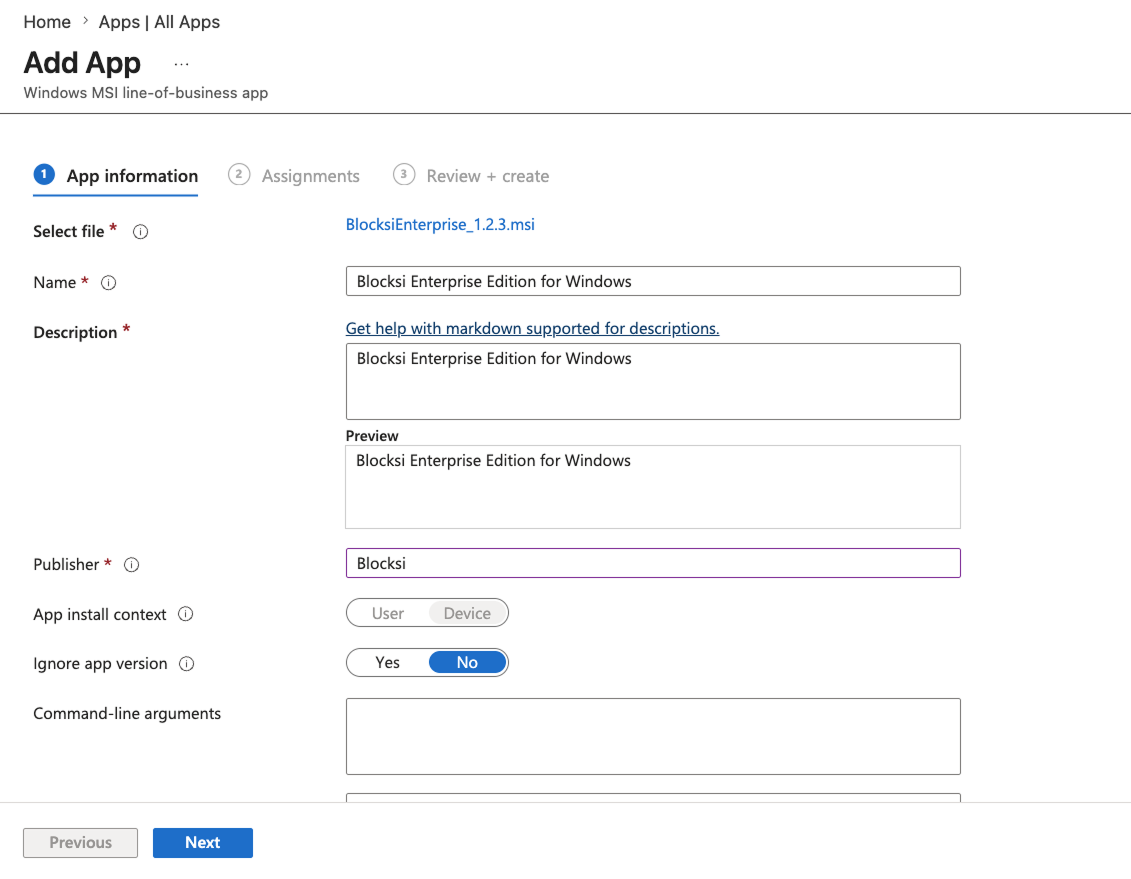Viewport: 1131px width, 879px height.
Task: Focus the Publisher input field
Action: pos(653,563)
